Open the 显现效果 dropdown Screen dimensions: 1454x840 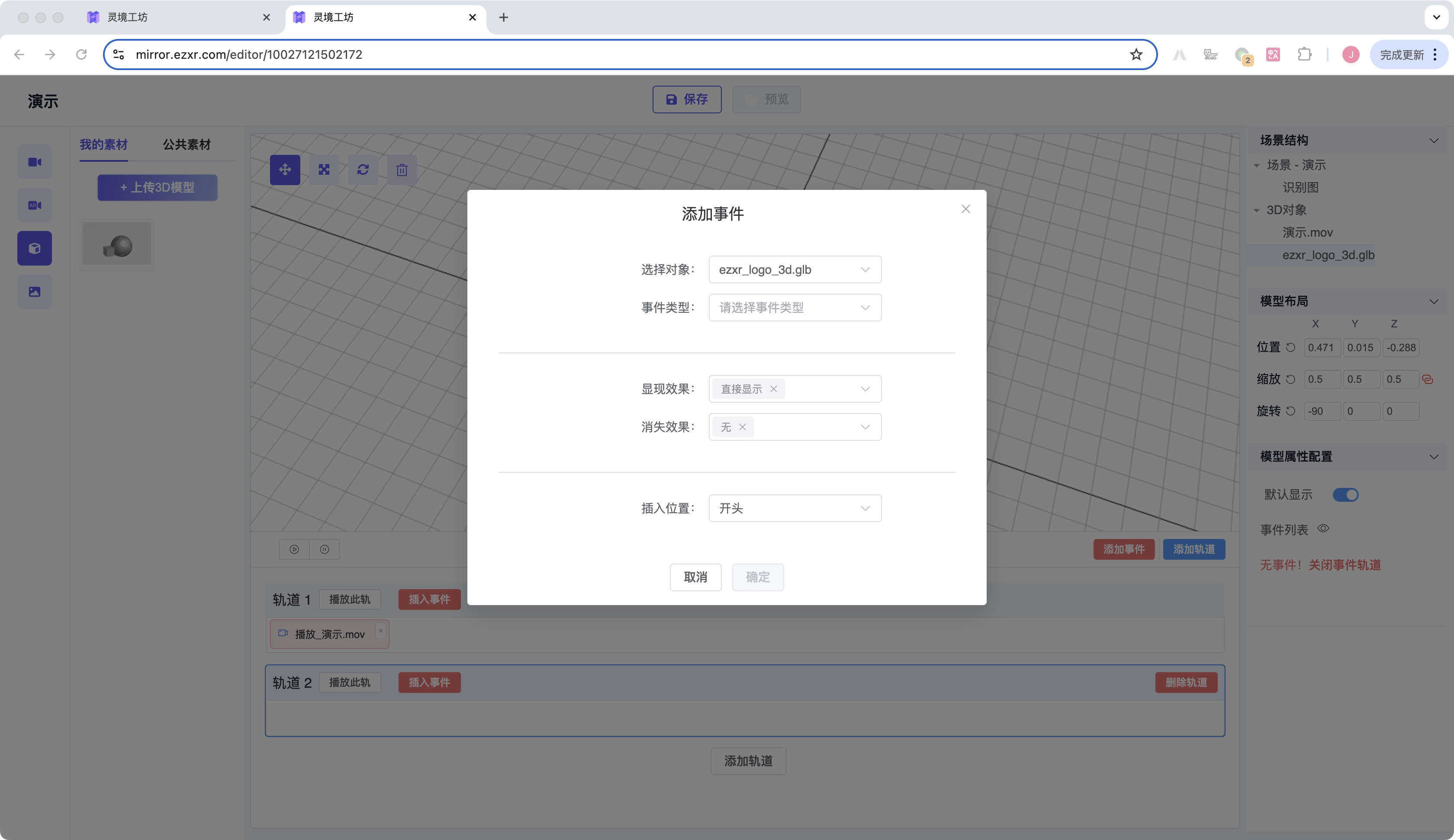click(x=795, y=389)
